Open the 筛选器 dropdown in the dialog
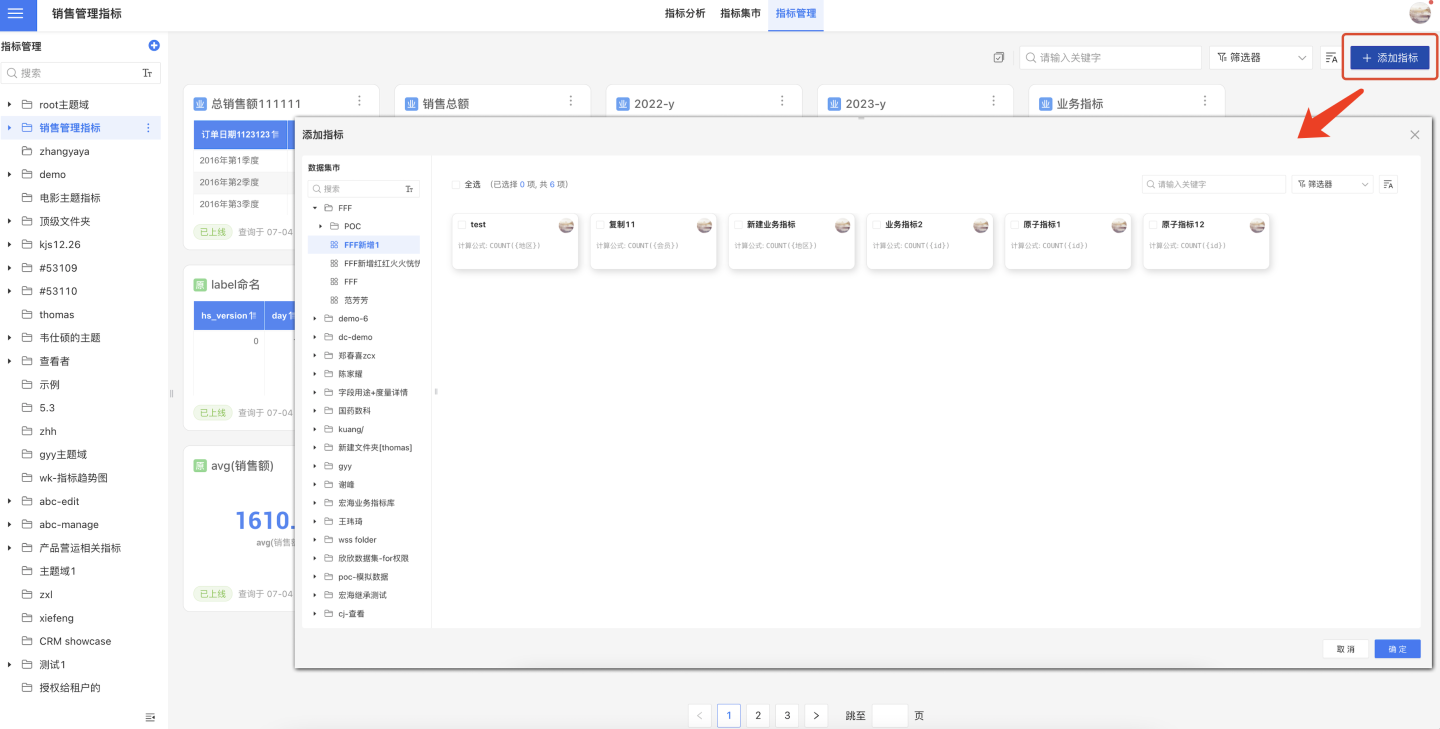1440x729 pixels. [1333, 184]
